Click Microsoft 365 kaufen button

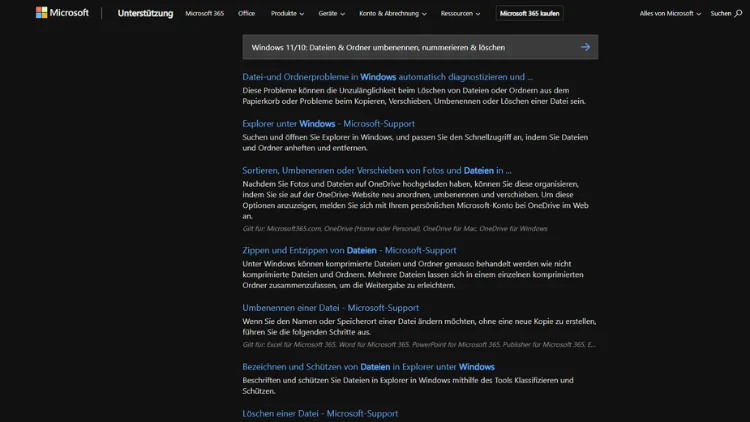529,13
